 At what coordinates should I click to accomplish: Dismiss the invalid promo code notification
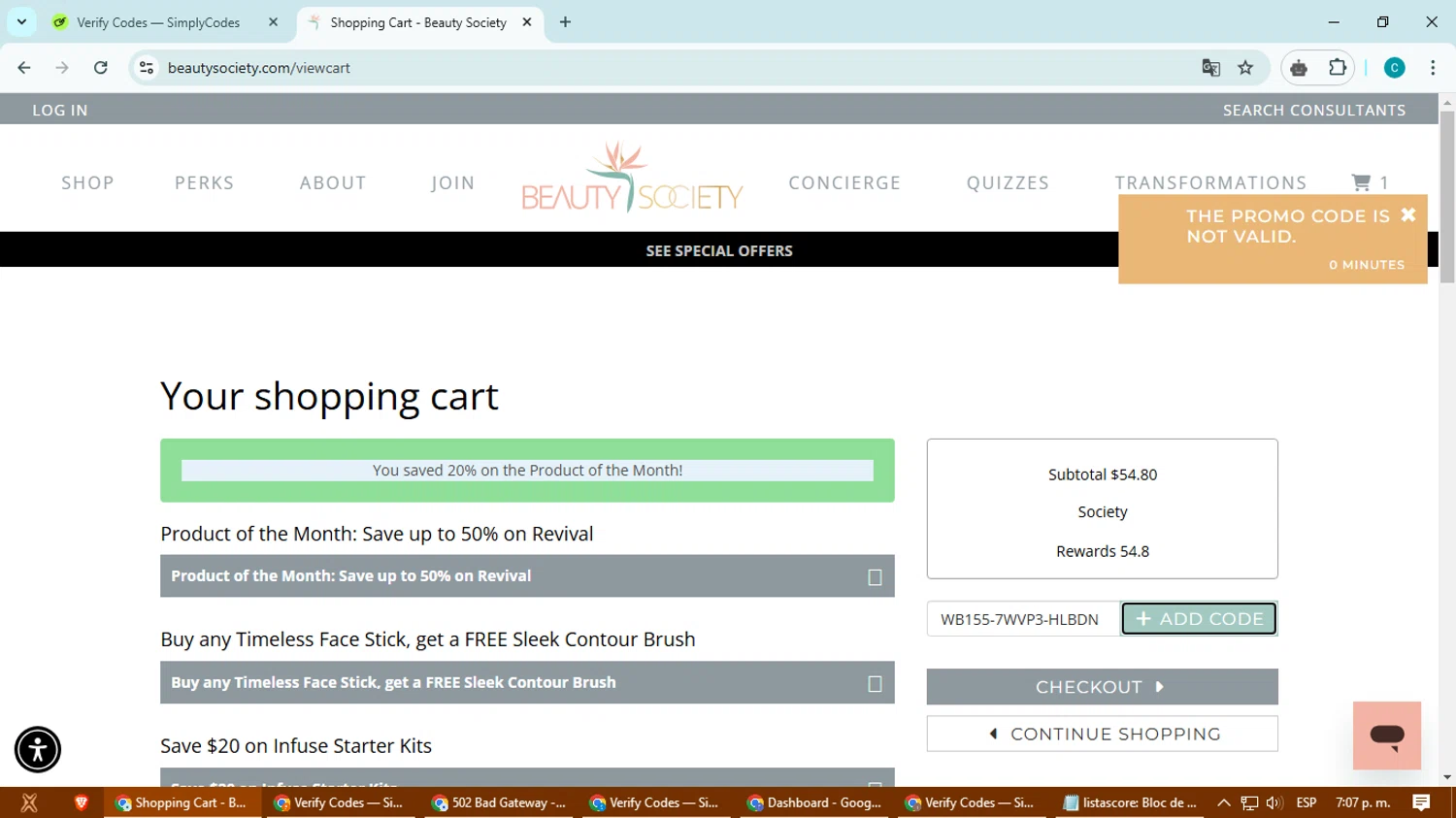pyautogui.click(x=1407, y=215)
